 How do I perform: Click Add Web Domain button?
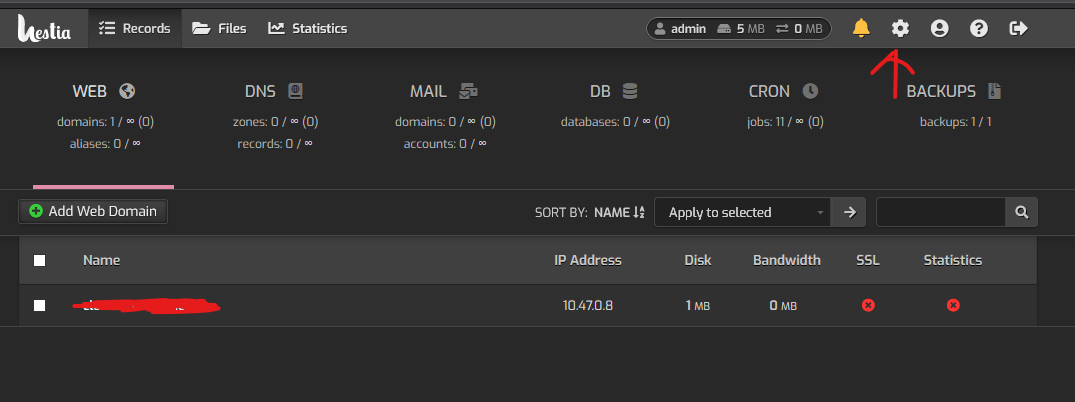[x=93, y=211]
